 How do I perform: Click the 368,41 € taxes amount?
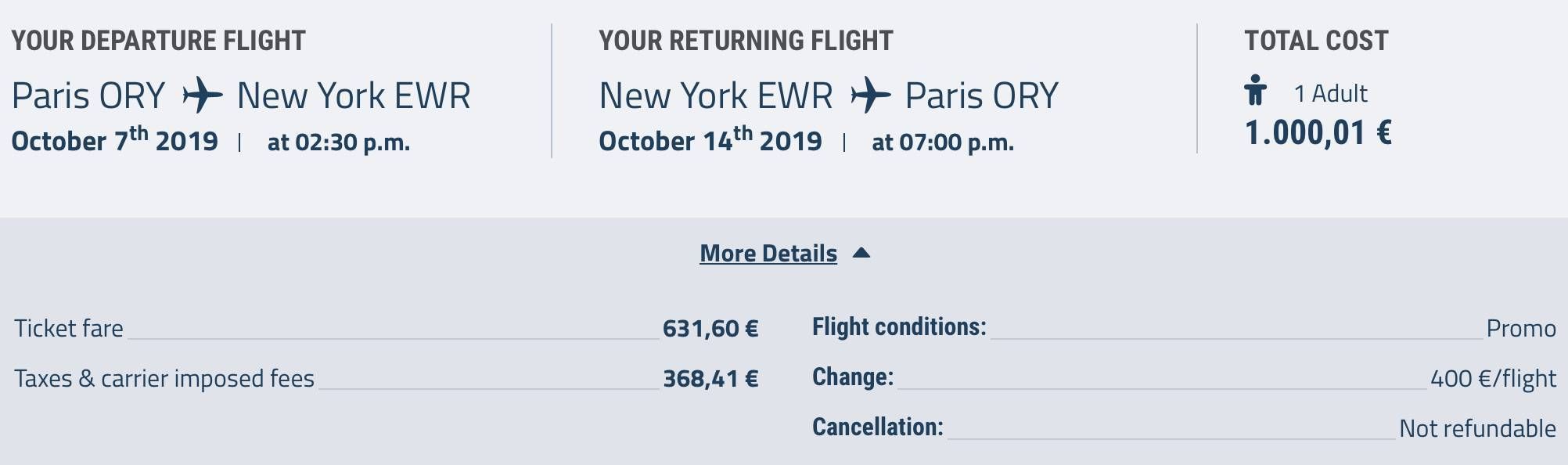pyautogui.click(x=710, y=379)
